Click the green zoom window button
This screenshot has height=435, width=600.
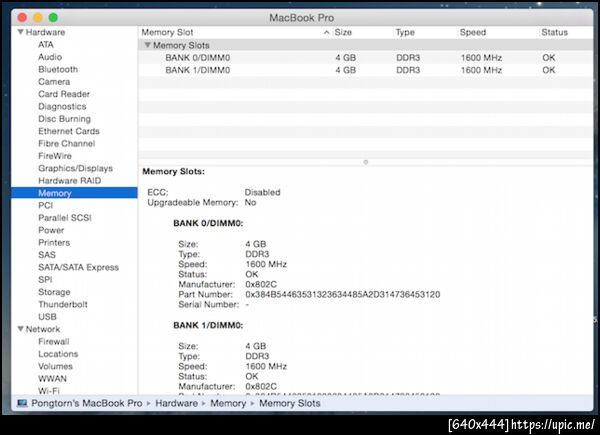coord(53,18)
